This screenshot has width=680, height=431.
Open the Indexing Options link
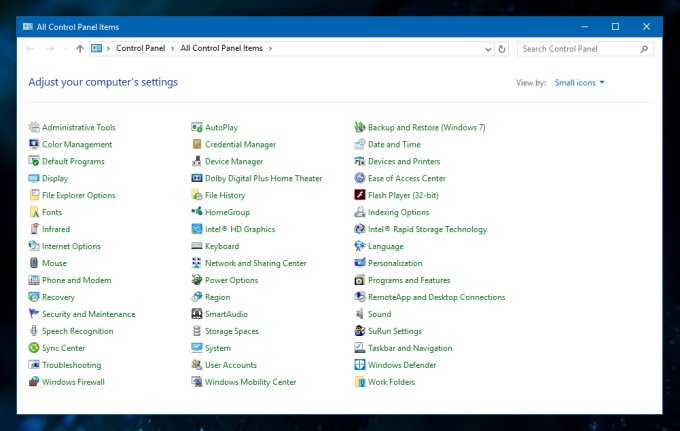point(399,212)
